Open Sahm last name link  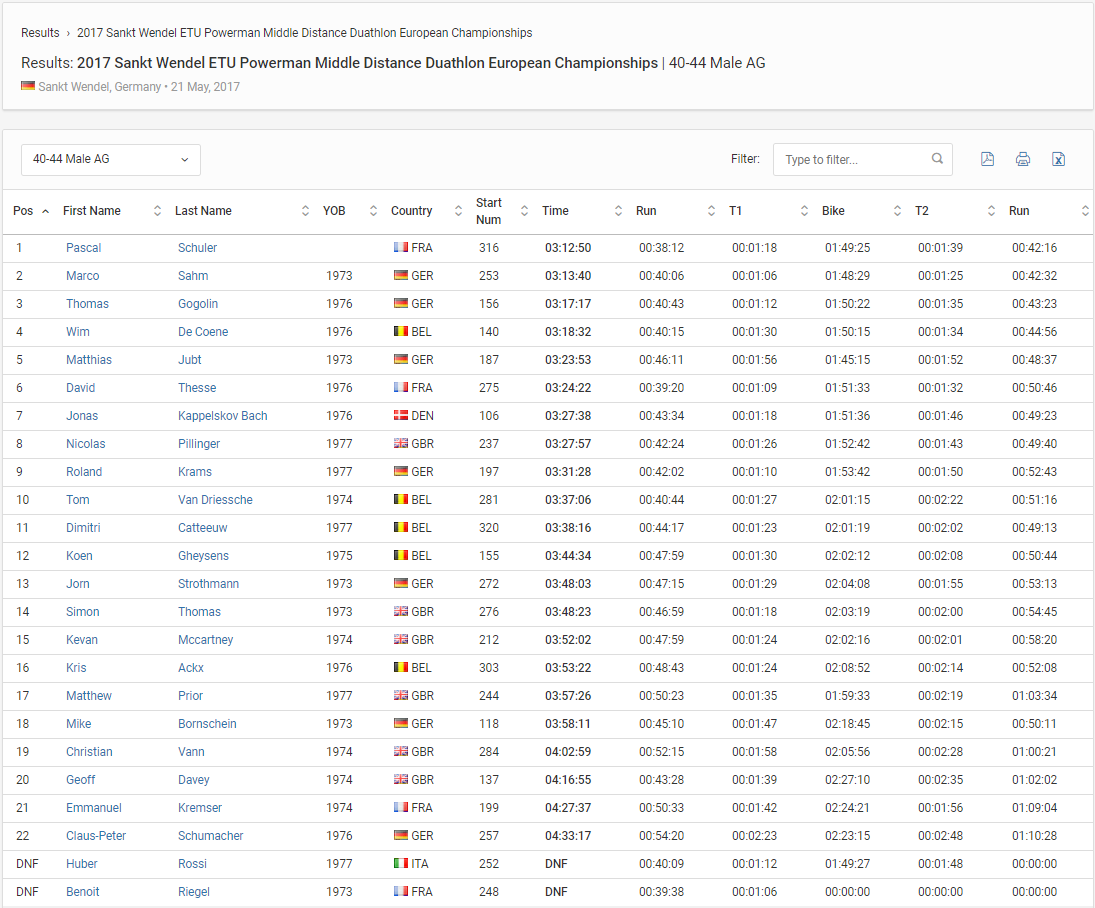193,276
